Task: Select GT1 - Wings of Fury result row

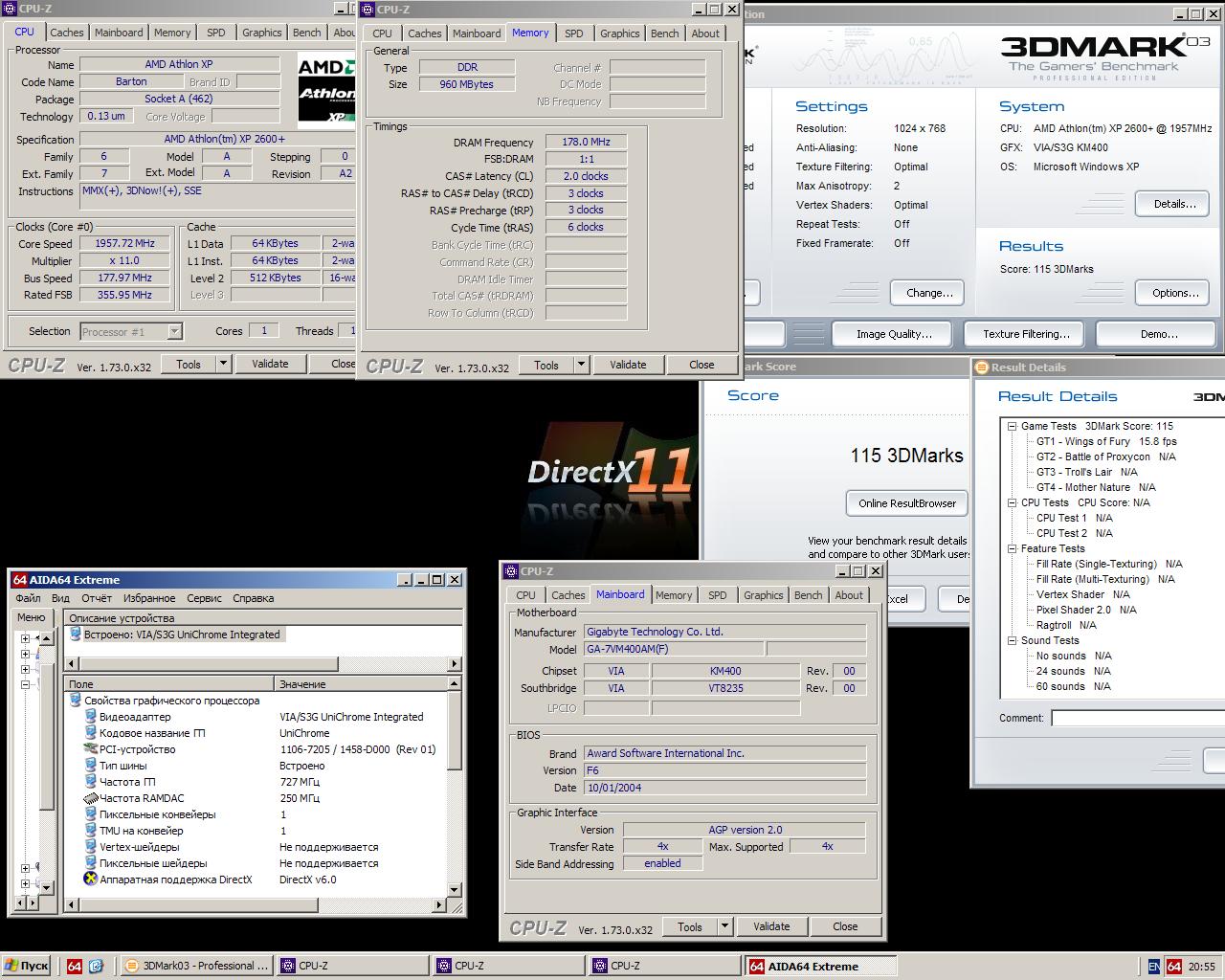Action: [1106, 442]
